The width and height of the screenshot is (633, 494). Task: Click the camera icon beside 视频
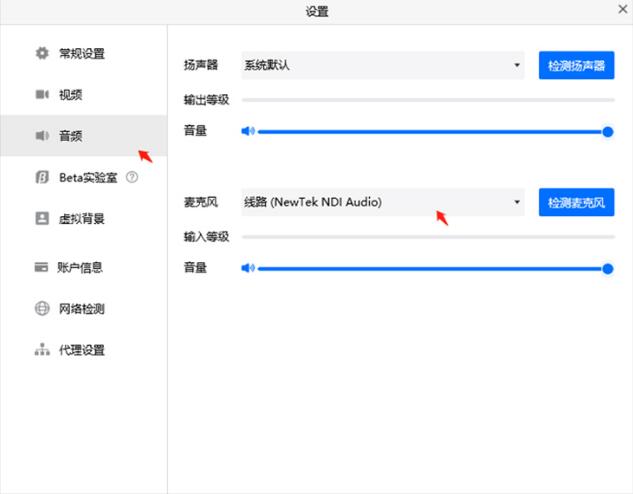click(x=42, y=95)
